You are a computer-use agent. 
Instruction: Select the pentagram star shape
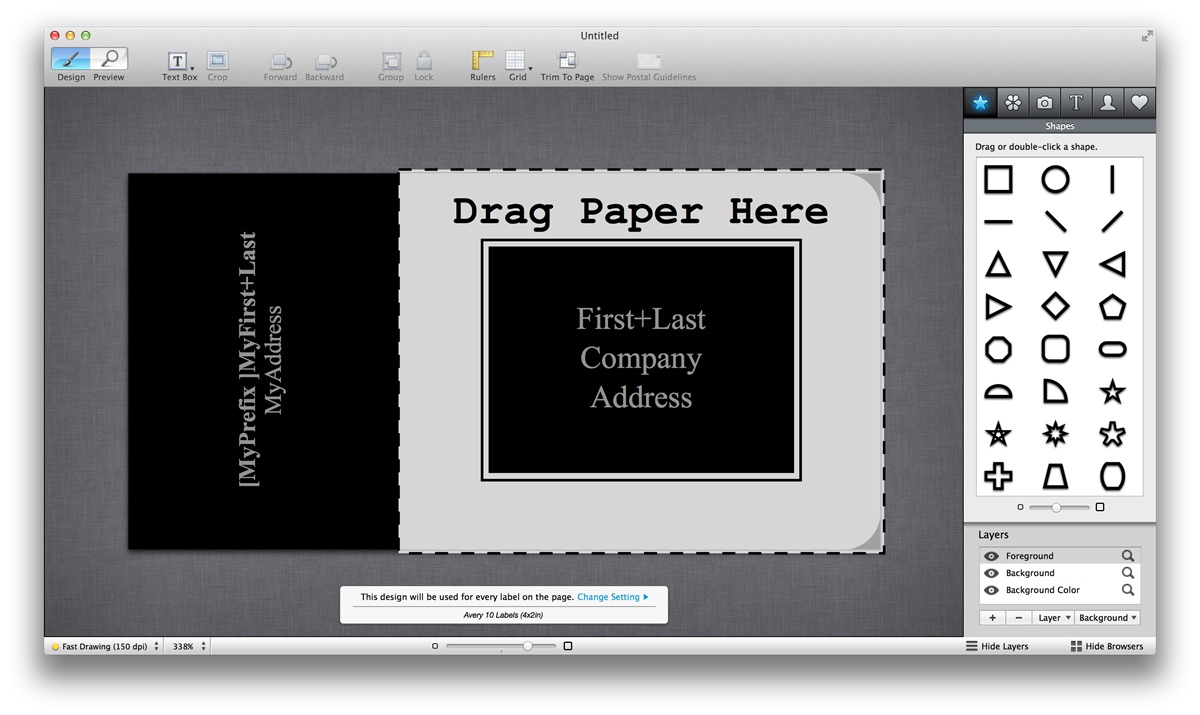(998, 434)
